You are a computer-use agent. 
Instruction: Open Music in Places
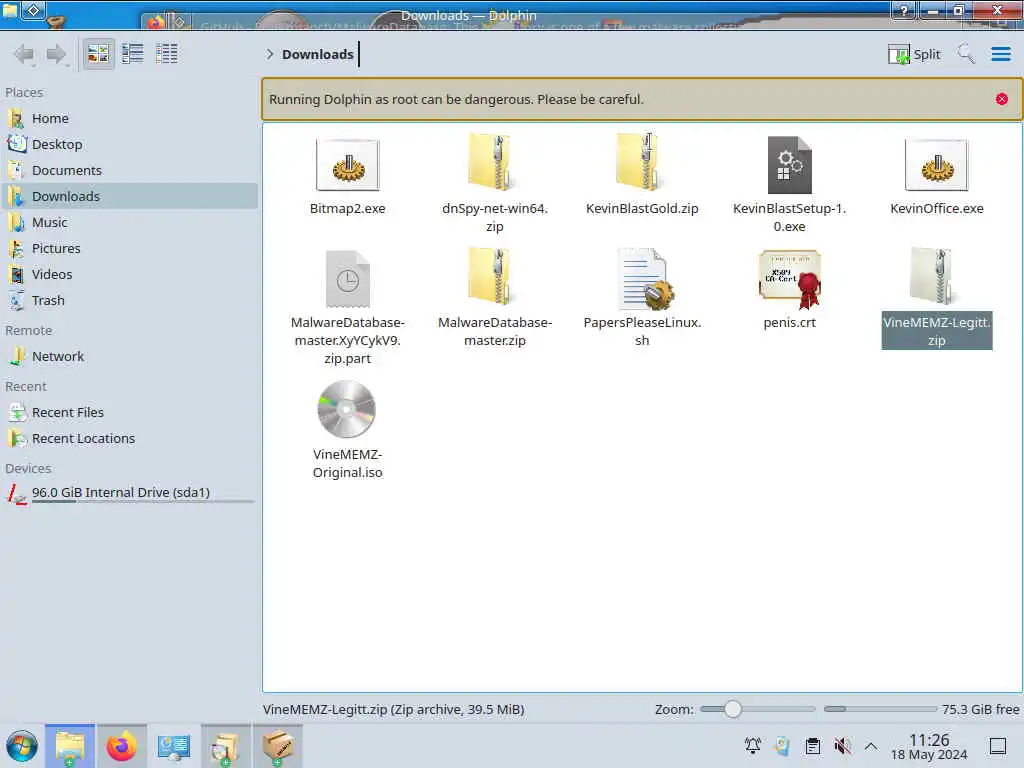point(131,223)
